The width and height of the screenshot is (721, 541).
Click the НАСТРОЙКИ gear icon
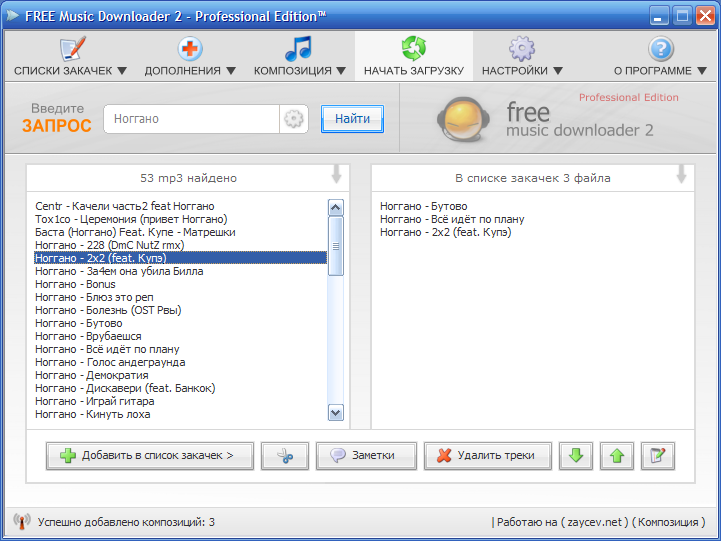tap(522, 49)
